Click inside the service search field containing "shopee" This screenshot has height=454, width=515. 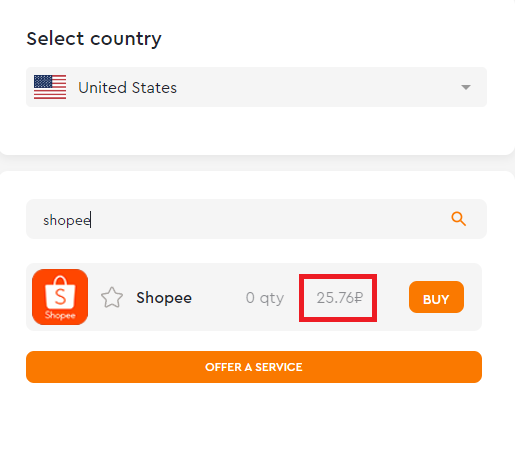[256, 219]
